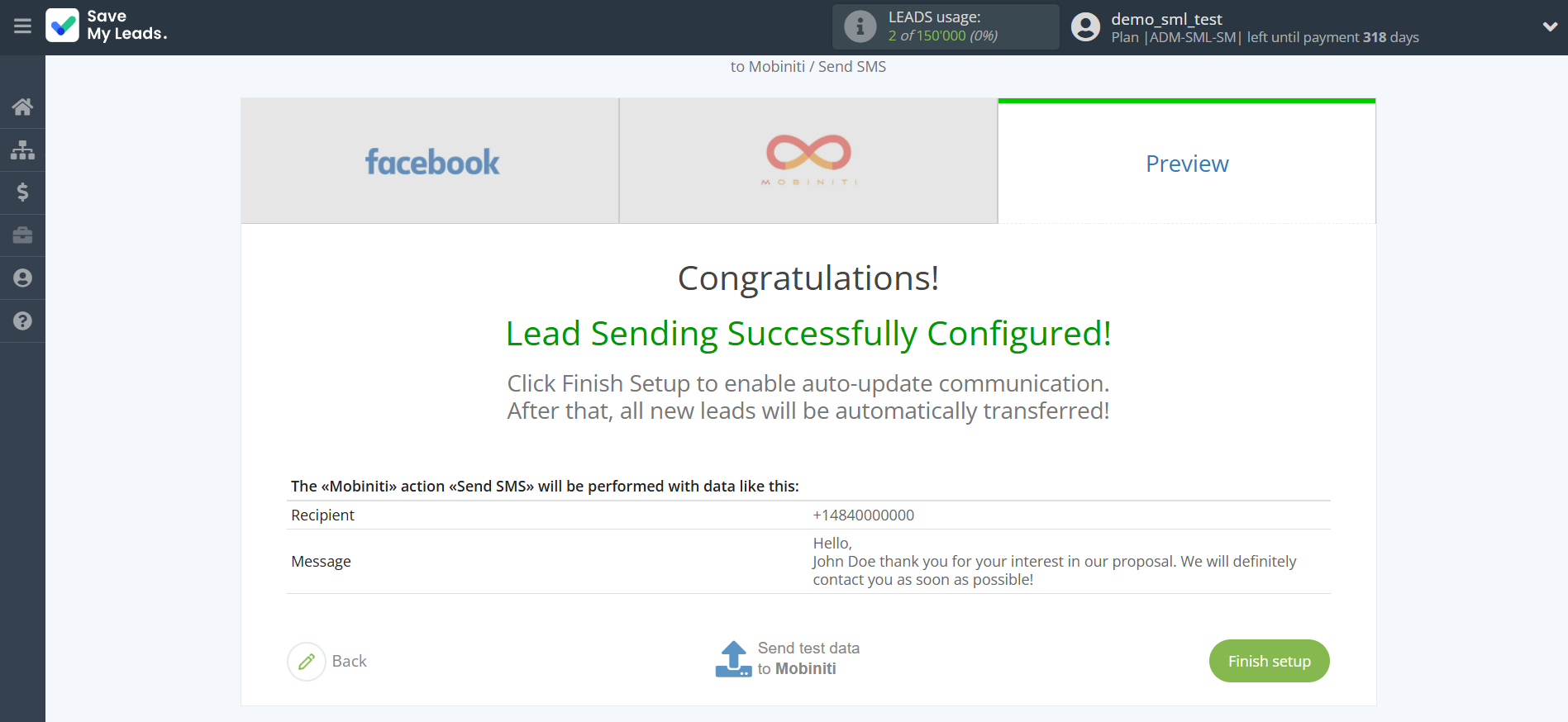Screen dimensions: 1568x722
Task: Open the user profile sidebar icon
Action: [x=22, y=278]
